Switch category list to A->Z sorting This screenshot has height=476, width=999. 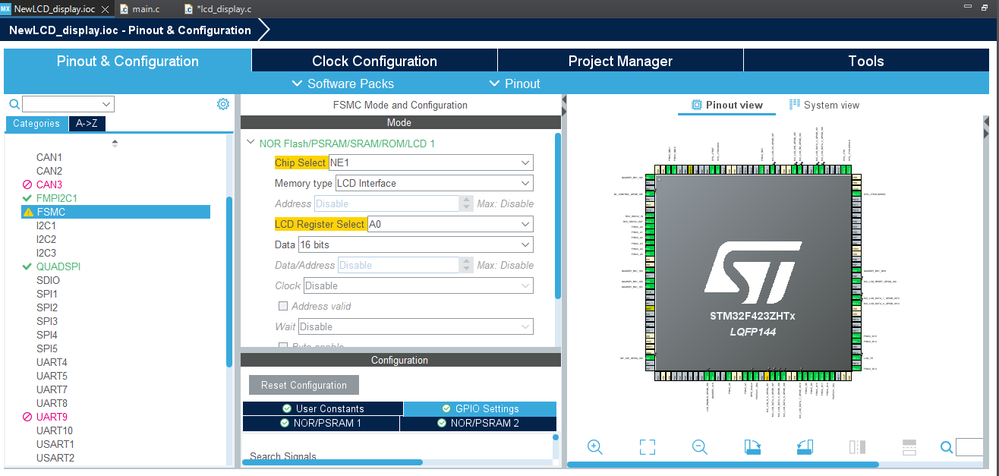coord(86,124)
